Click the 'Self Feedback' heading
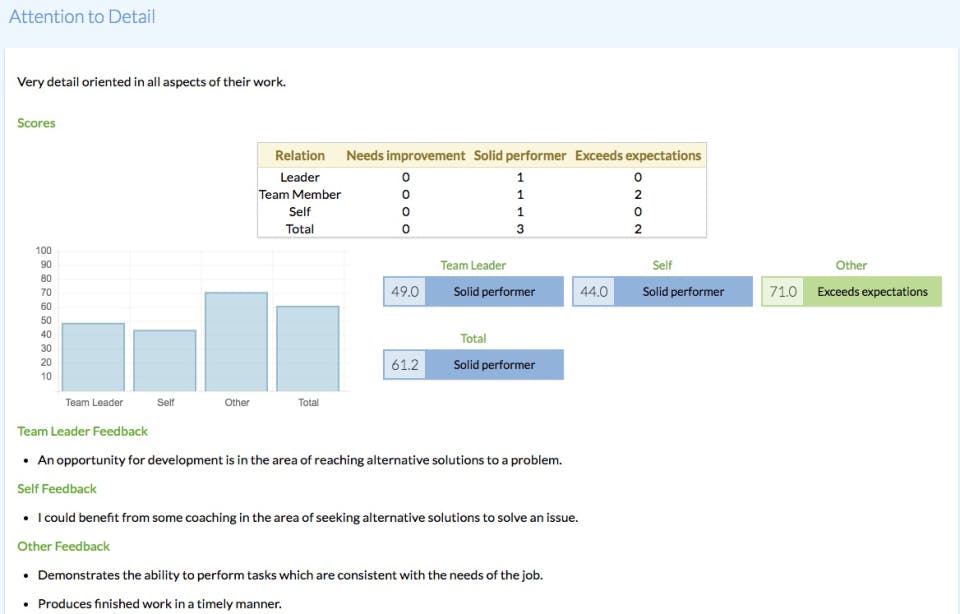This screenshot has height=614, width=960. (57, 489)
